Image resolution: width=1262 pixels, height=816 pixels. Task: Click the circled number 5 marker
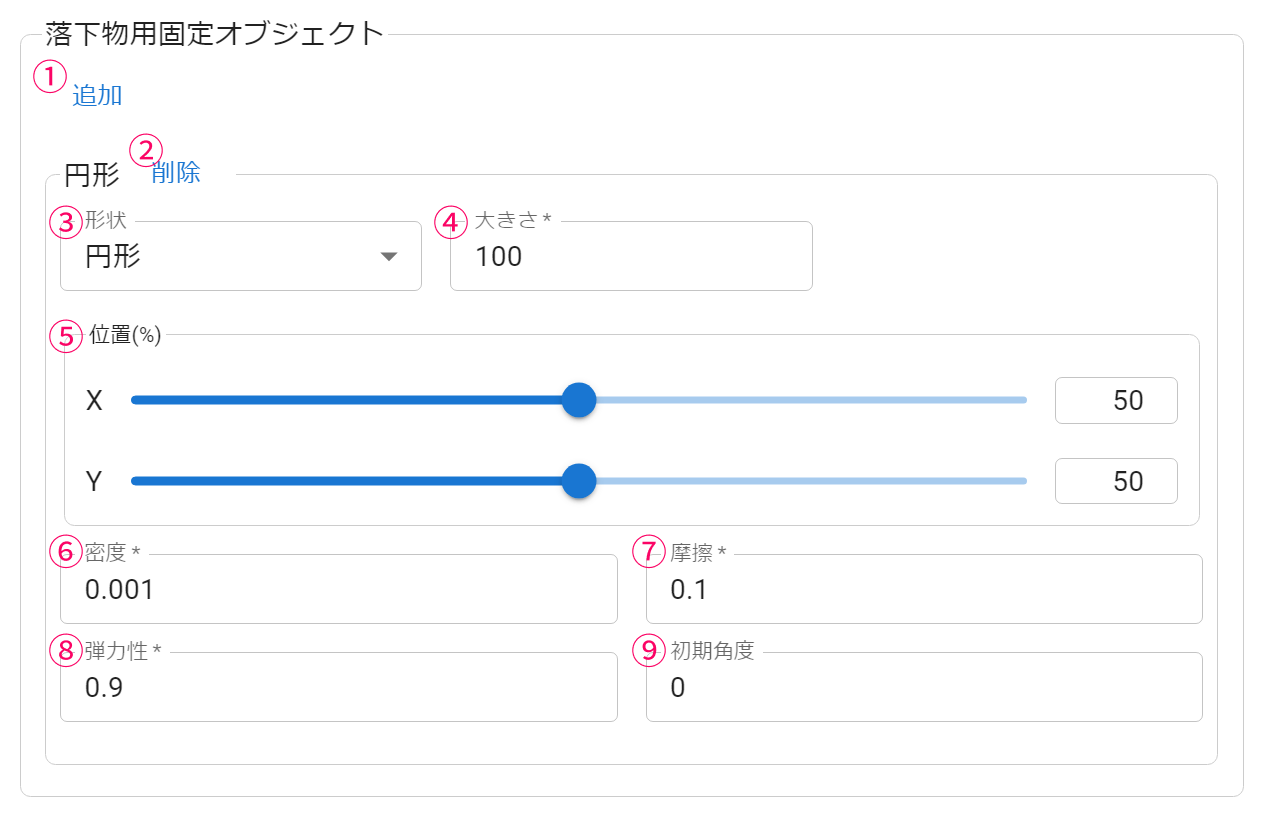click(66, 336)
